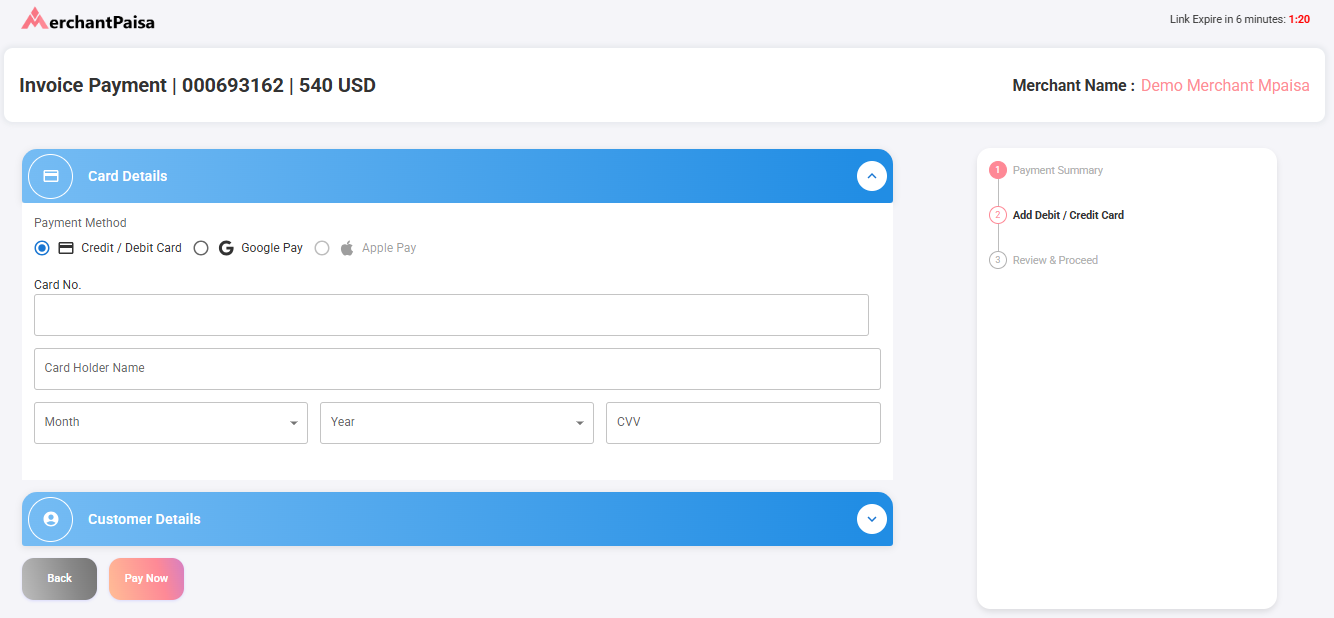Screen dimensions: 1334x618
Task: Choose the Google Pay radio option
Action: point(201,248)
